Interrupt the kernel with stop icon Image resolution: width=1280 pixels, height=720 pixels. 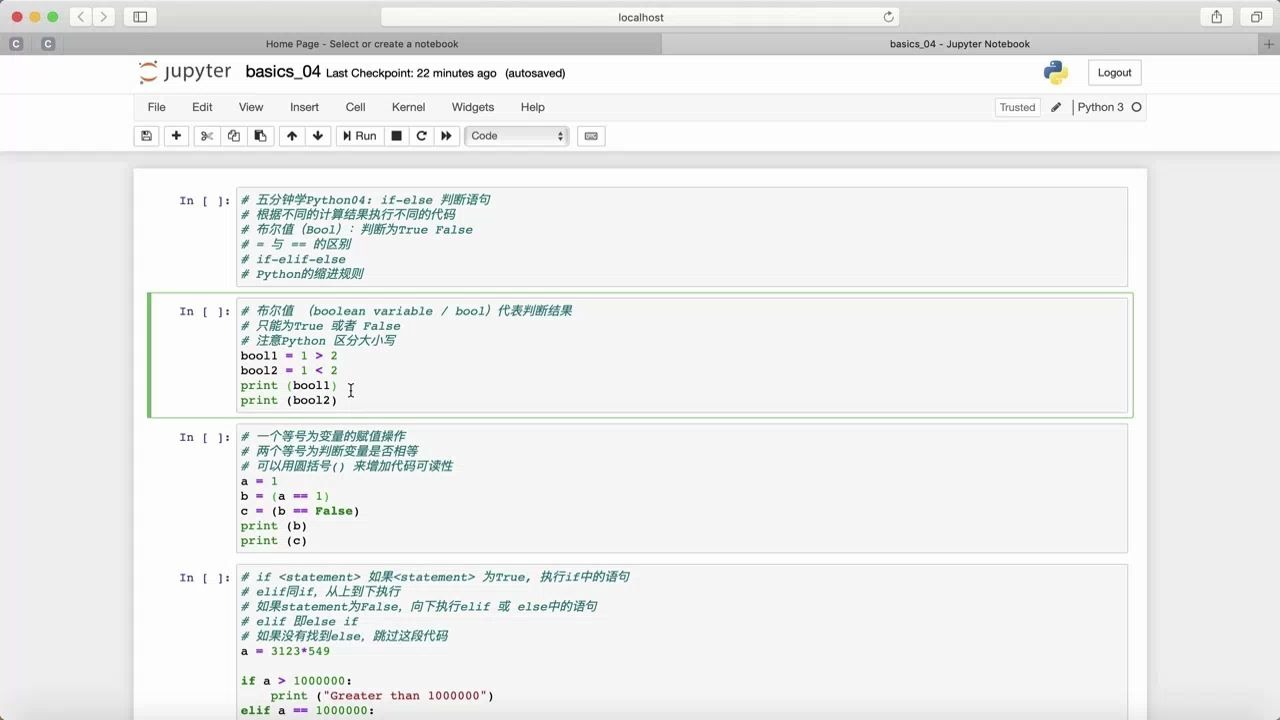(396, 136)
